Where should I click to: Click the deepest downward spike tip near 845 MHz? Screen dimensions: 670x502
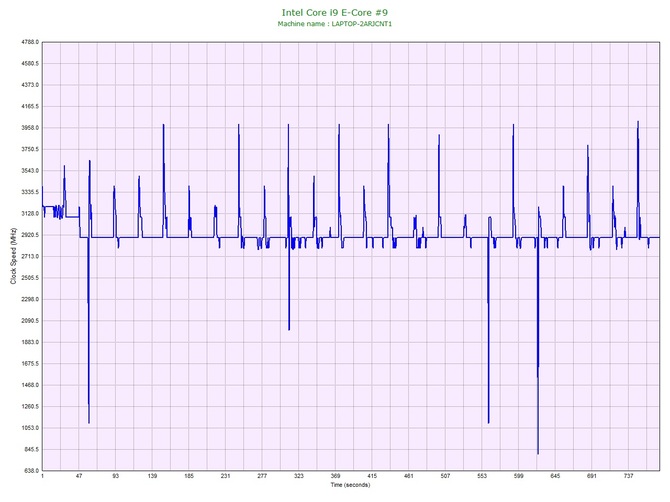[x=538, y=453]
